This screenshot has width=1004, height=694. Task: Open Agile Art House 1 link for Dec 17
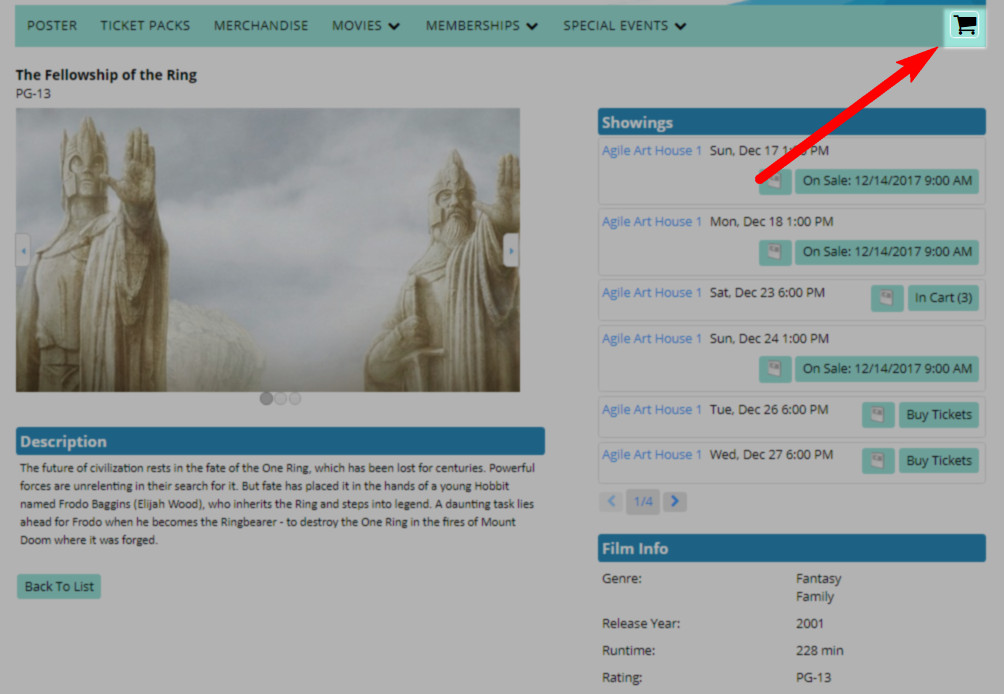coord(652,150)
